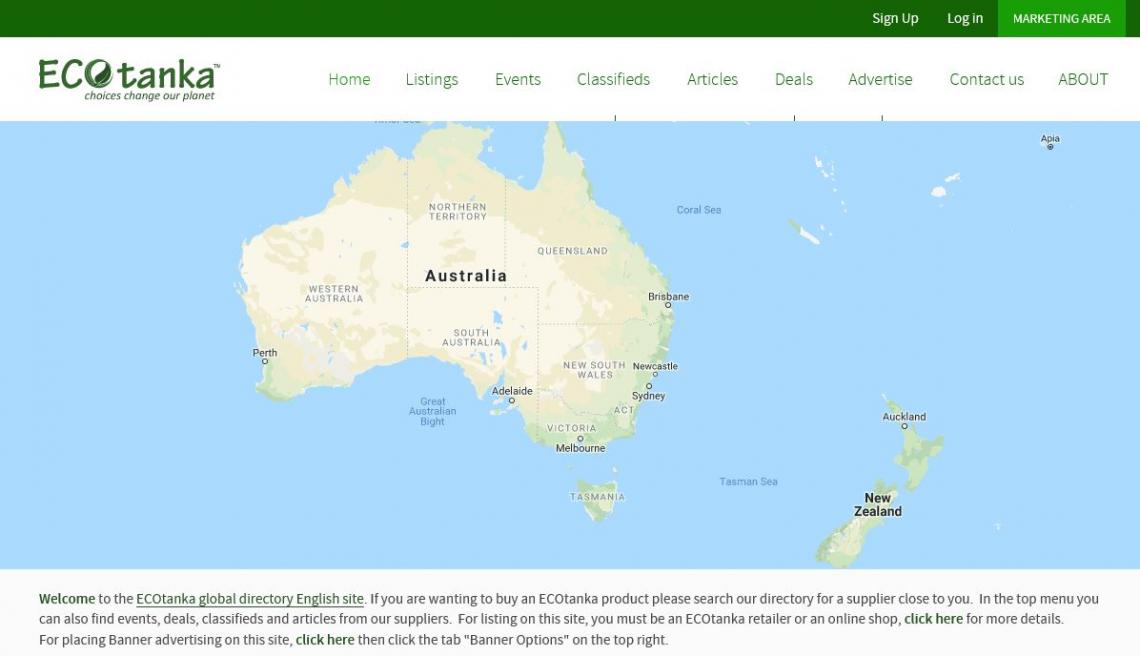Open the Deals menu item

[794, 79]
